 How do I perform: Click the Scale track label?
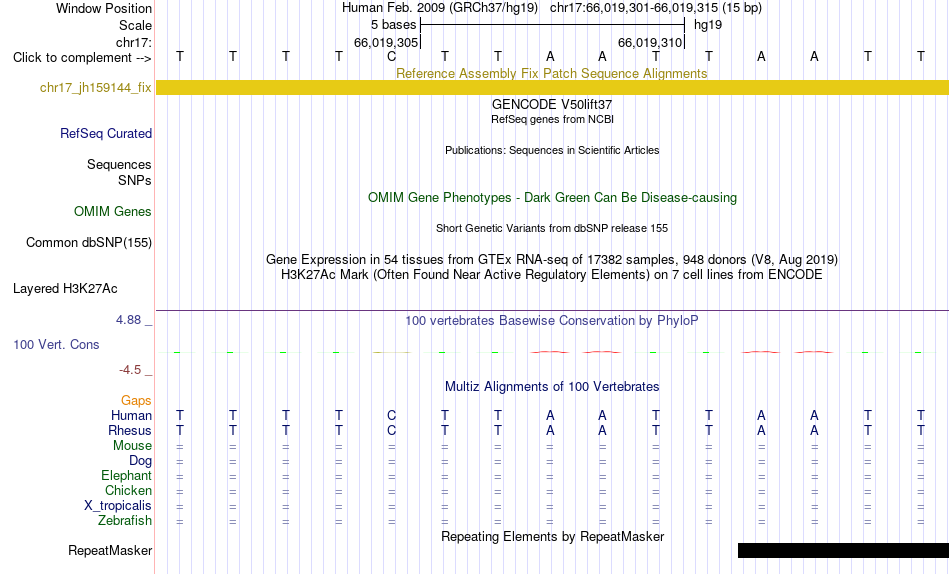(x=136, y=25)
